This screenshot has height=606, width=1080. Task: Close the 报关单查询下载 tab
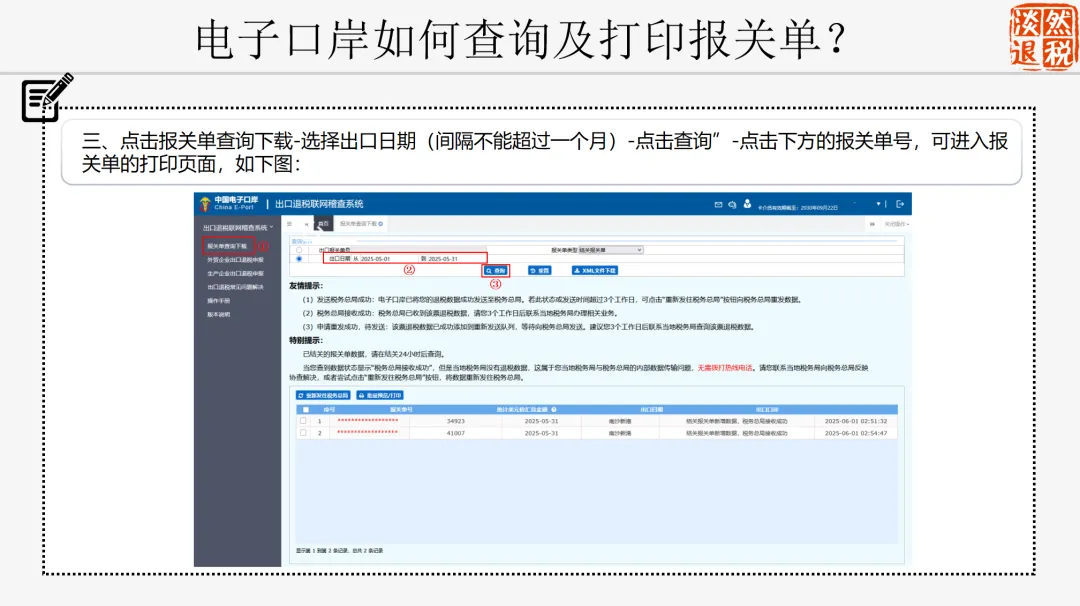(381, 224)
